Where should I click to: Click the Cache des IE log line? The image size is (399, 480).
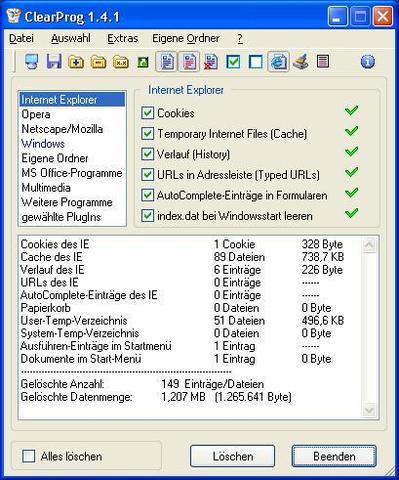[x=182, y=257]
